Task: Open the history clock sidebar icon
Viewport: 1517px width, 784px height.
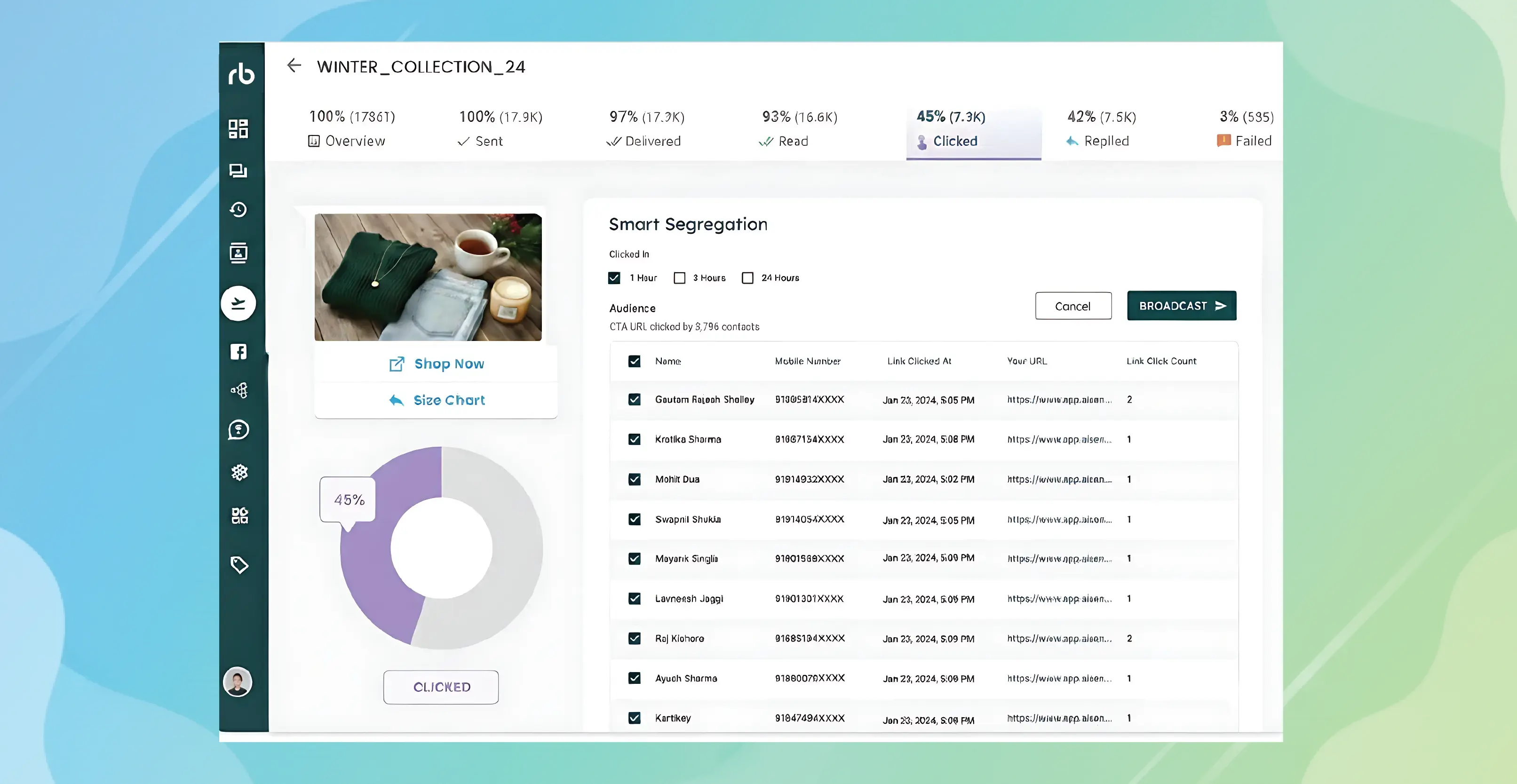Action: click(x=238, y=210)
